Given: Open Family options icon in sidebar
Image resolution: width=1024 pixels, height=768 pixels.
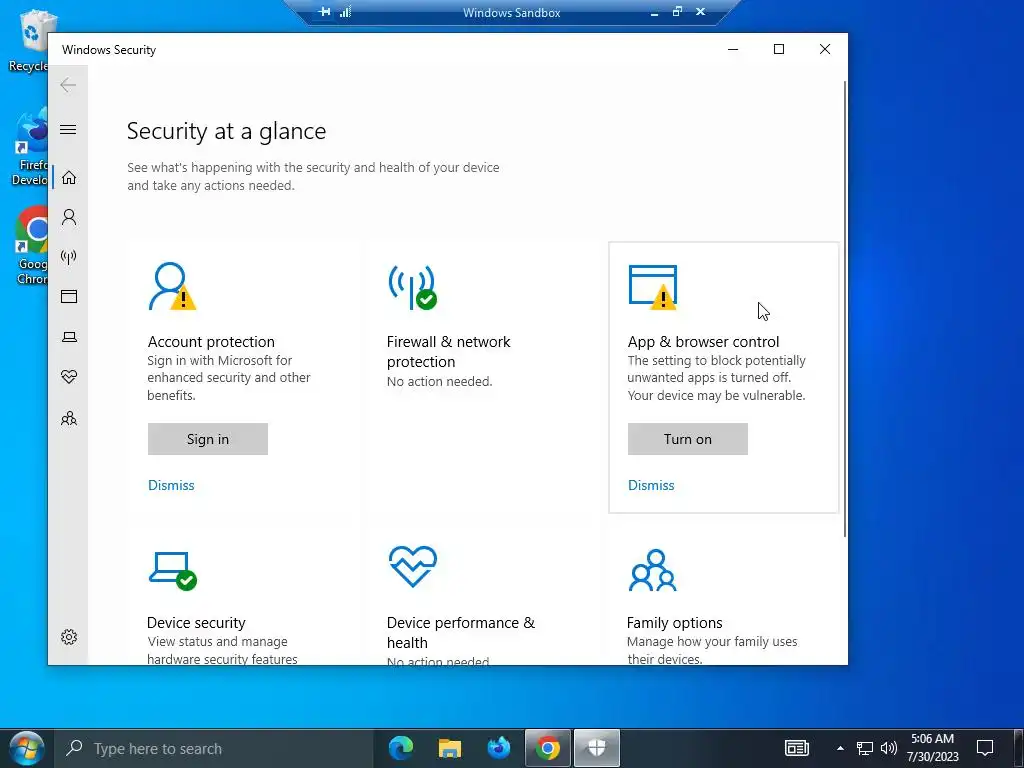Looking at the screenshot, I should (69, 418).
